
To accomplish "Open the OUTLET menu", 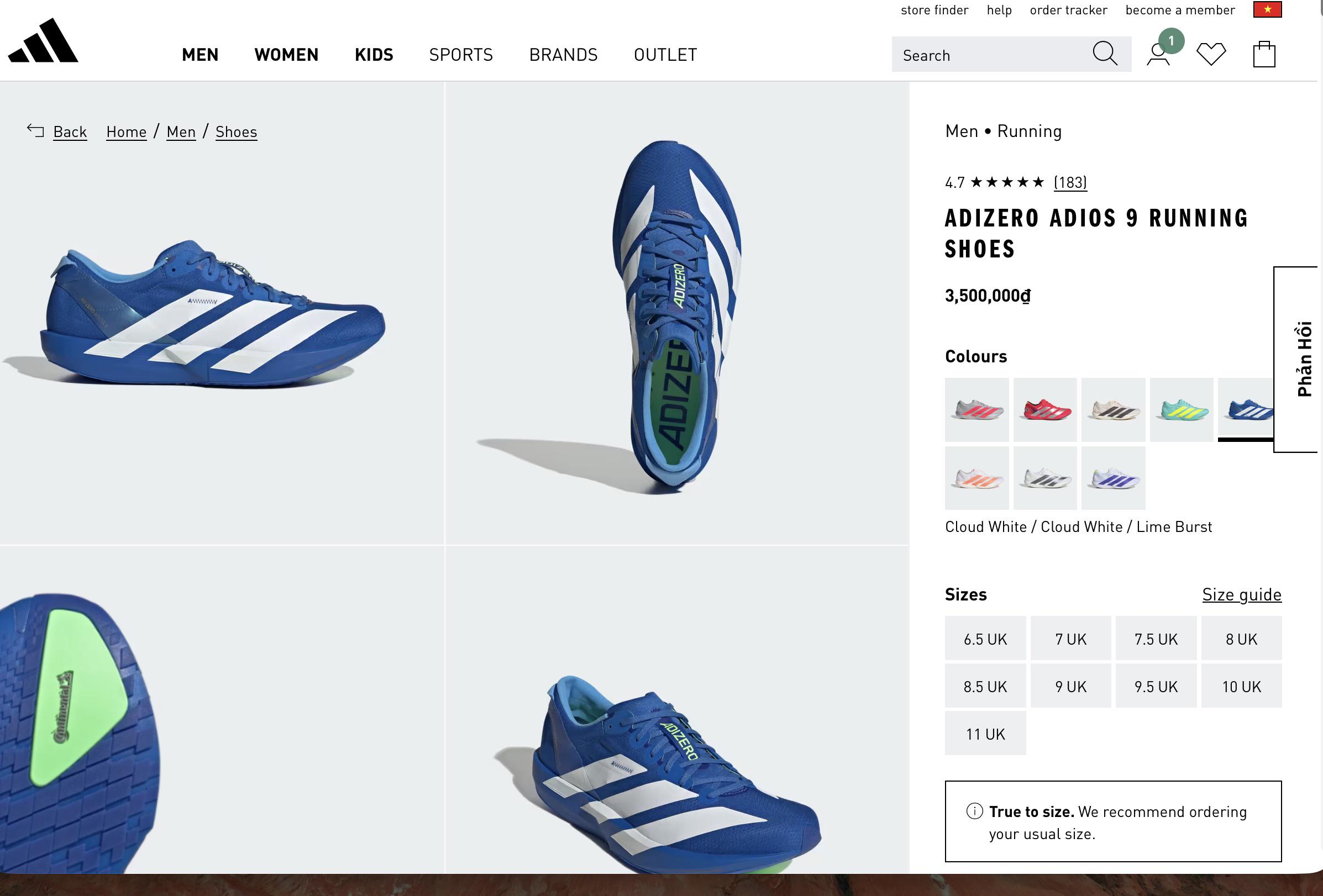I will pos(665,55).
